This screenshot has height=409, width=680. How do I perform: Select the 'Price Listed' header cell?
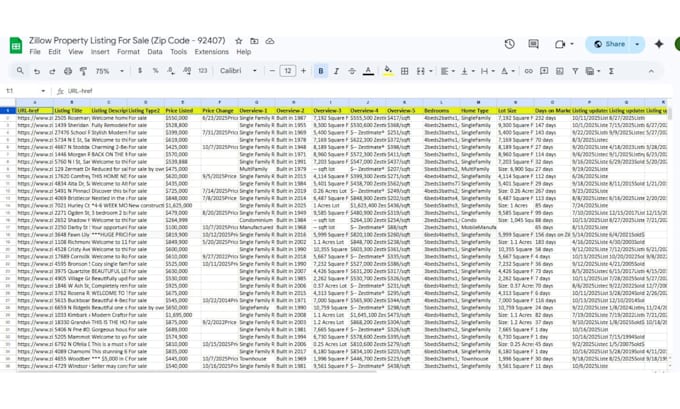(x=182, y=111)
